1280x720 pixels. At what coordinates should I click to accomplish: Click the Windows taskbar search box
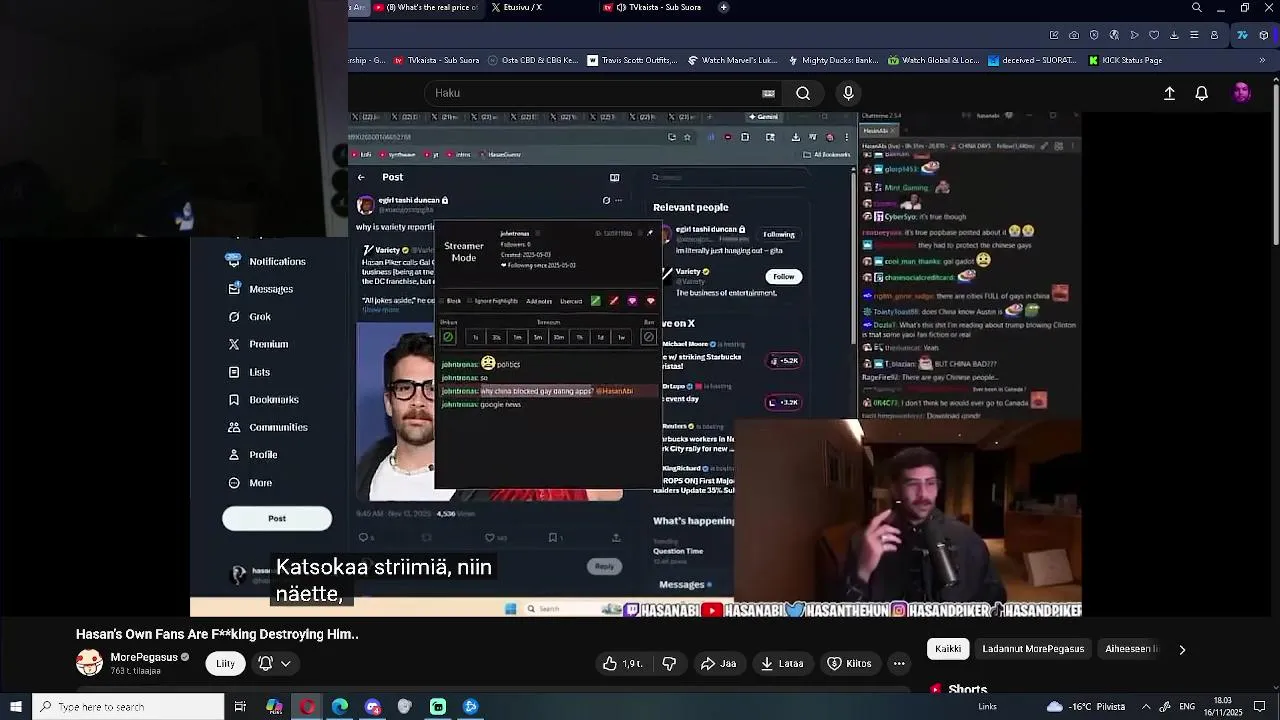point(128,707)
